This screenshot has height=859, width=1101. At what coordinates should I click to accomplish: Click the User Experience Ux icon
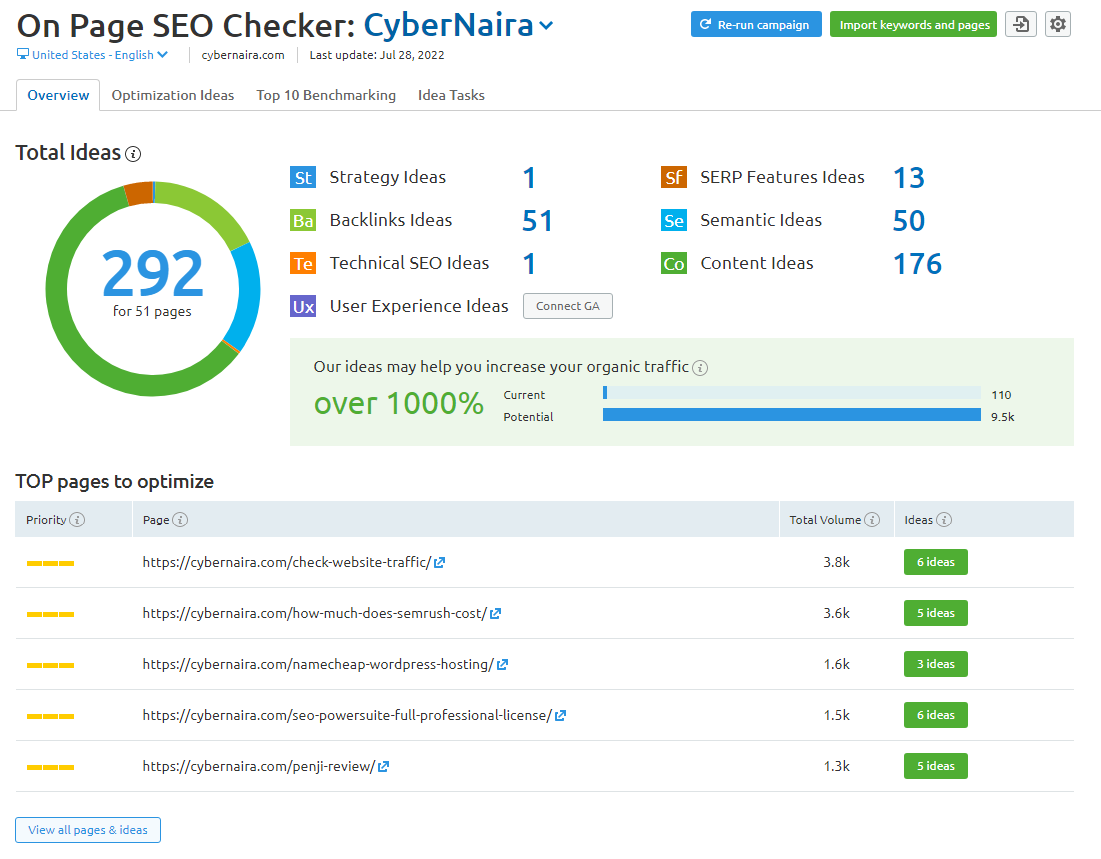click(303, 306)
